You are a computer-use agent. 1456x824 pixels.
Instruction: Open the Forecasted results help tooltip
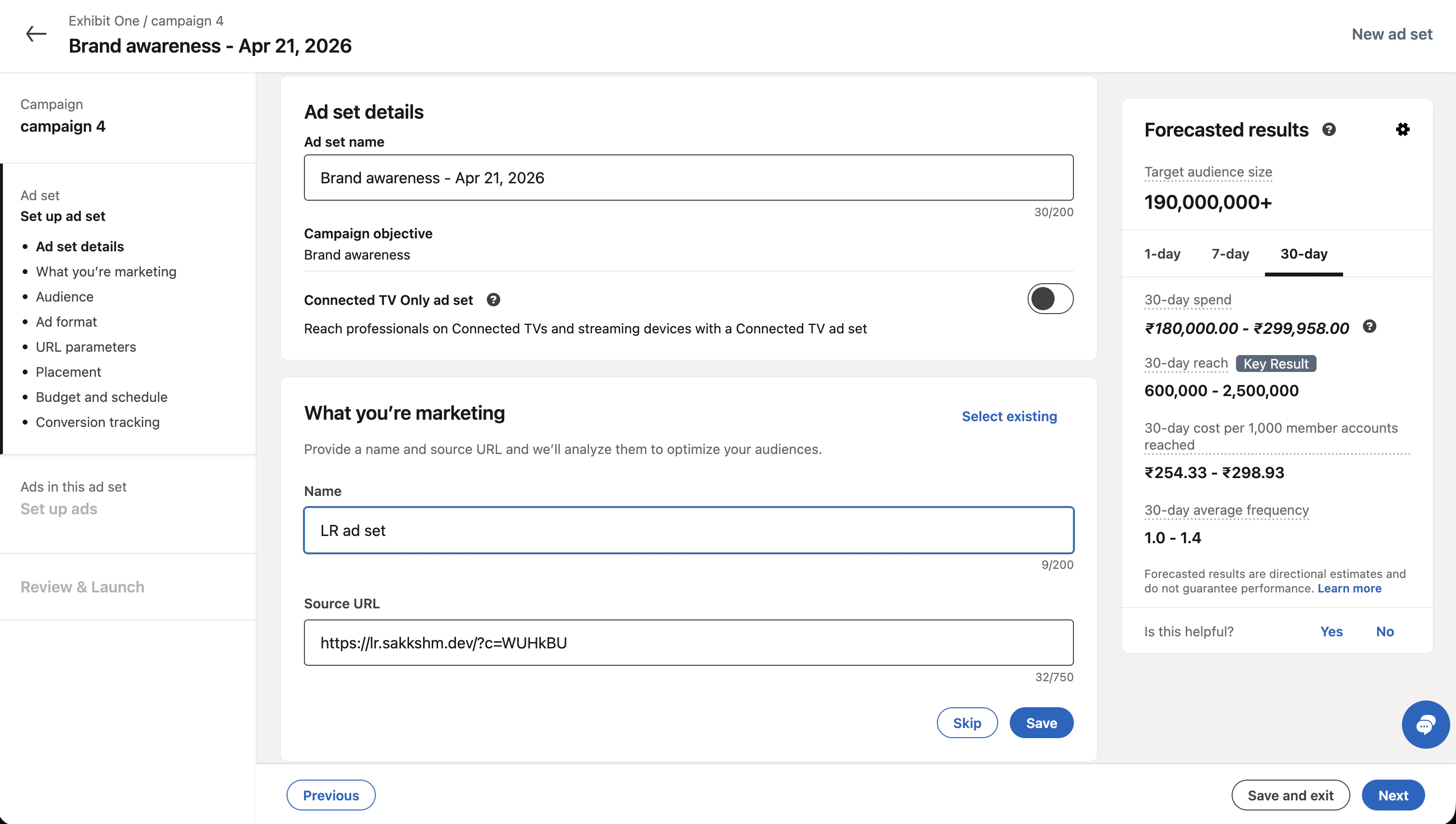click(x=1329, y=129)
